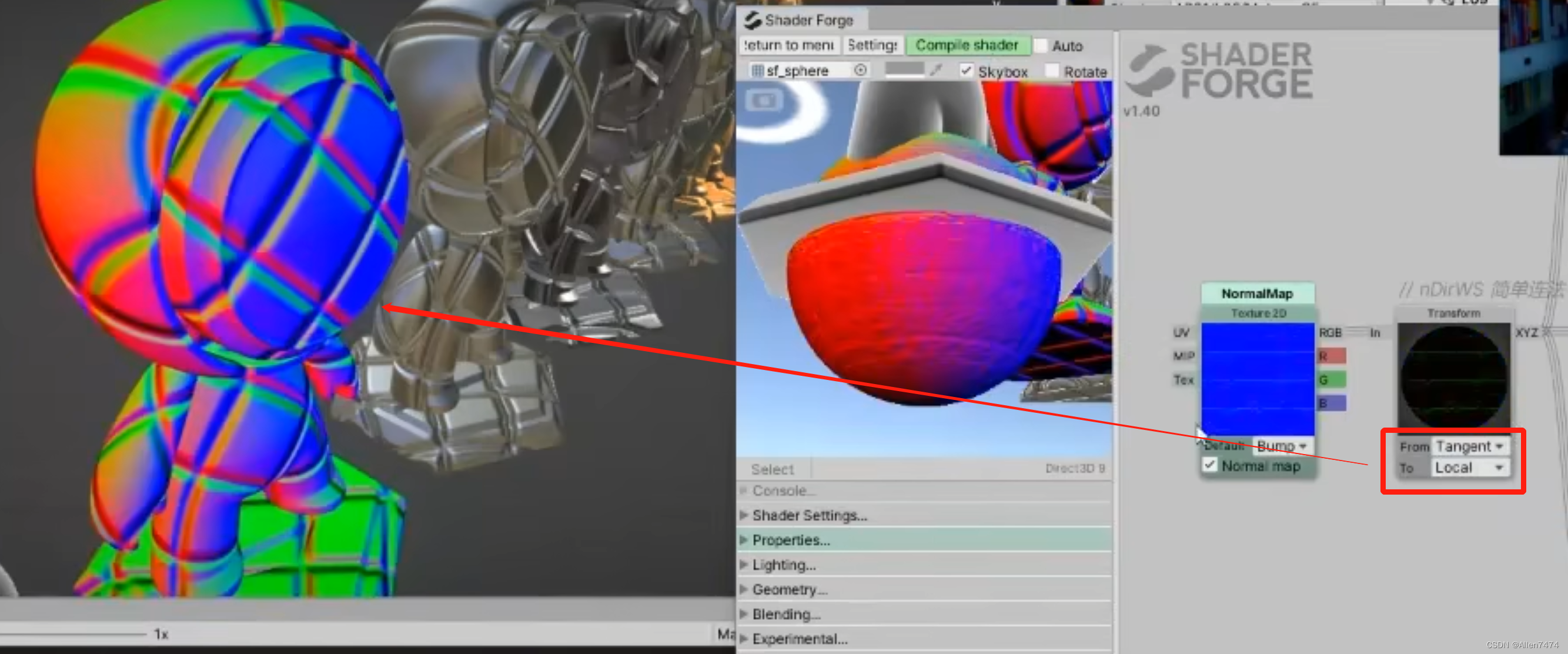
Task: Enable the Auto compile checkbox
Action: (1041, 46)
